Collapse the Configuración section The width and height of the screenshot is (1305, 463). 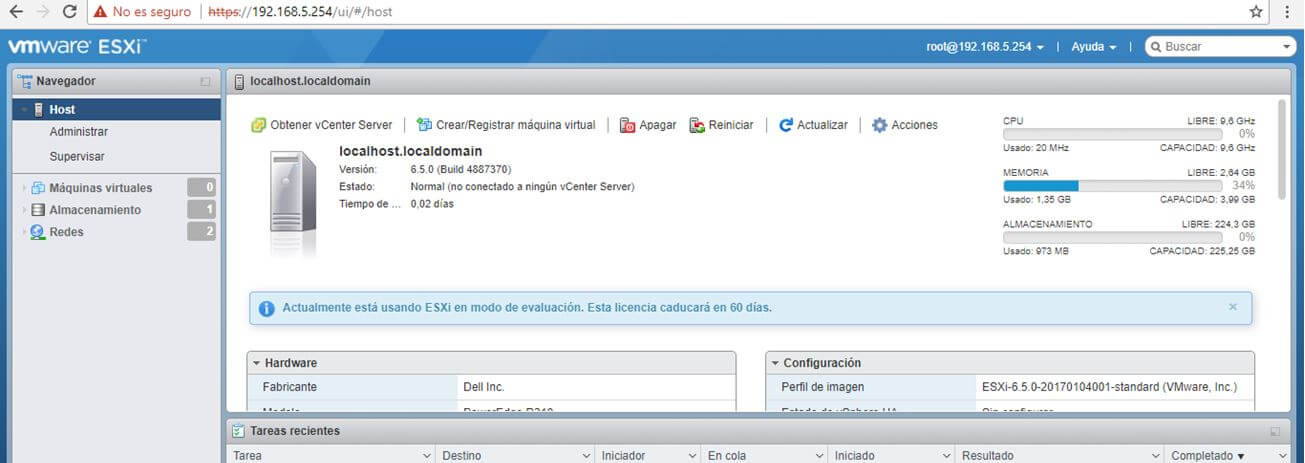click(x=775, y=363)
